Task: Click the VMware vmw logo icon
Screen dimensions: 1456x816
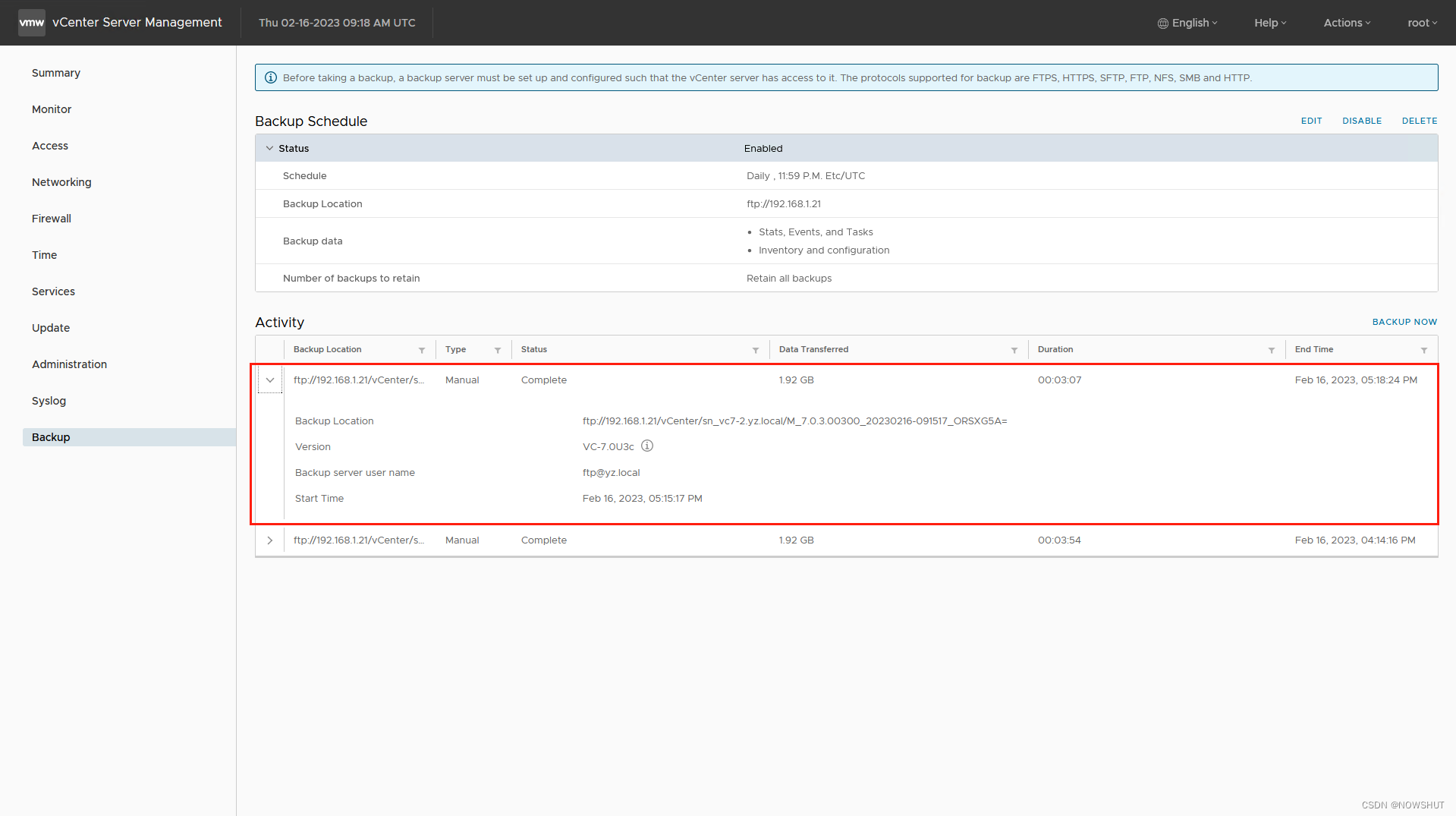Action: point(32,23)
